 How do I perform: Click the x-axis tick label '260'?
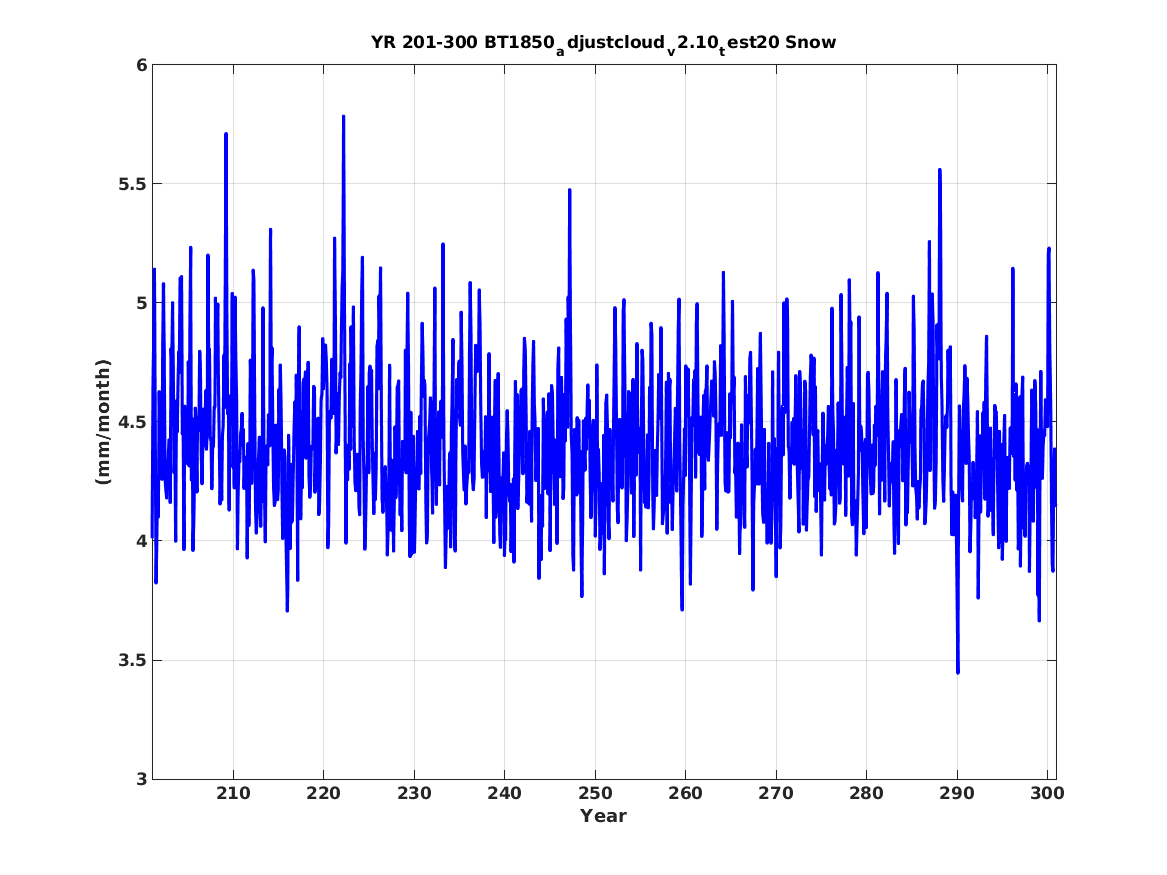coord(685,794)
